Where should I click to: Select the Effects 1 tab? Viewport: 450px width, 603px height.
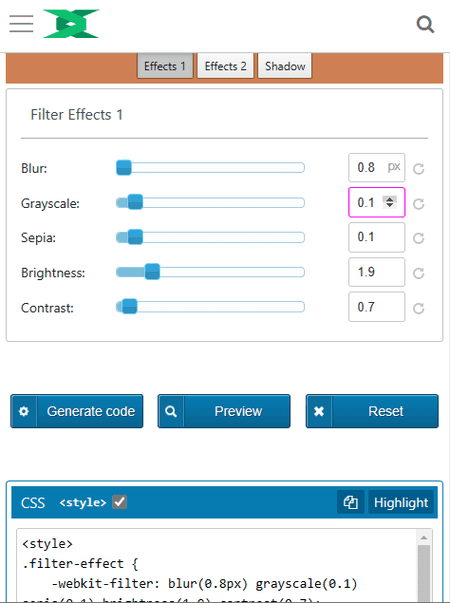coord(165,66)
